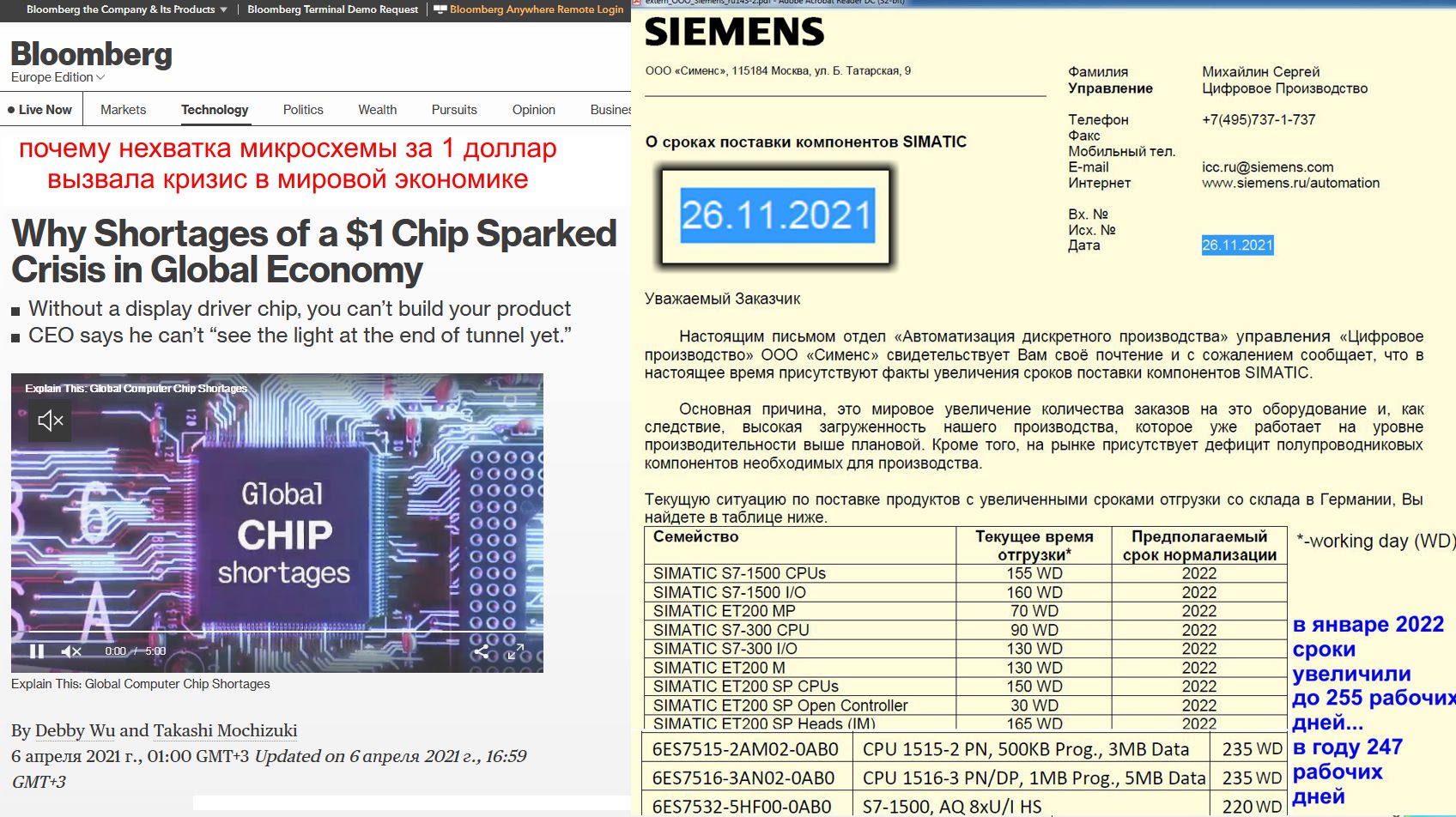
Task: Select the SIMATIC ET200 SP CPUs row
Action: 966,687
